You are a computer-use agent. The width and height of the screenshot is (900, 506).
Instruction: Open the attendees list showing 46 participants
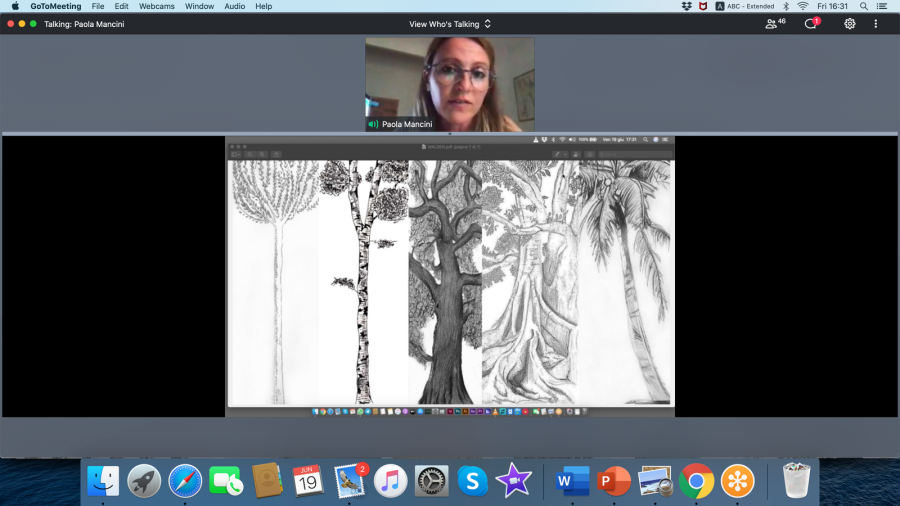point(775,24)
